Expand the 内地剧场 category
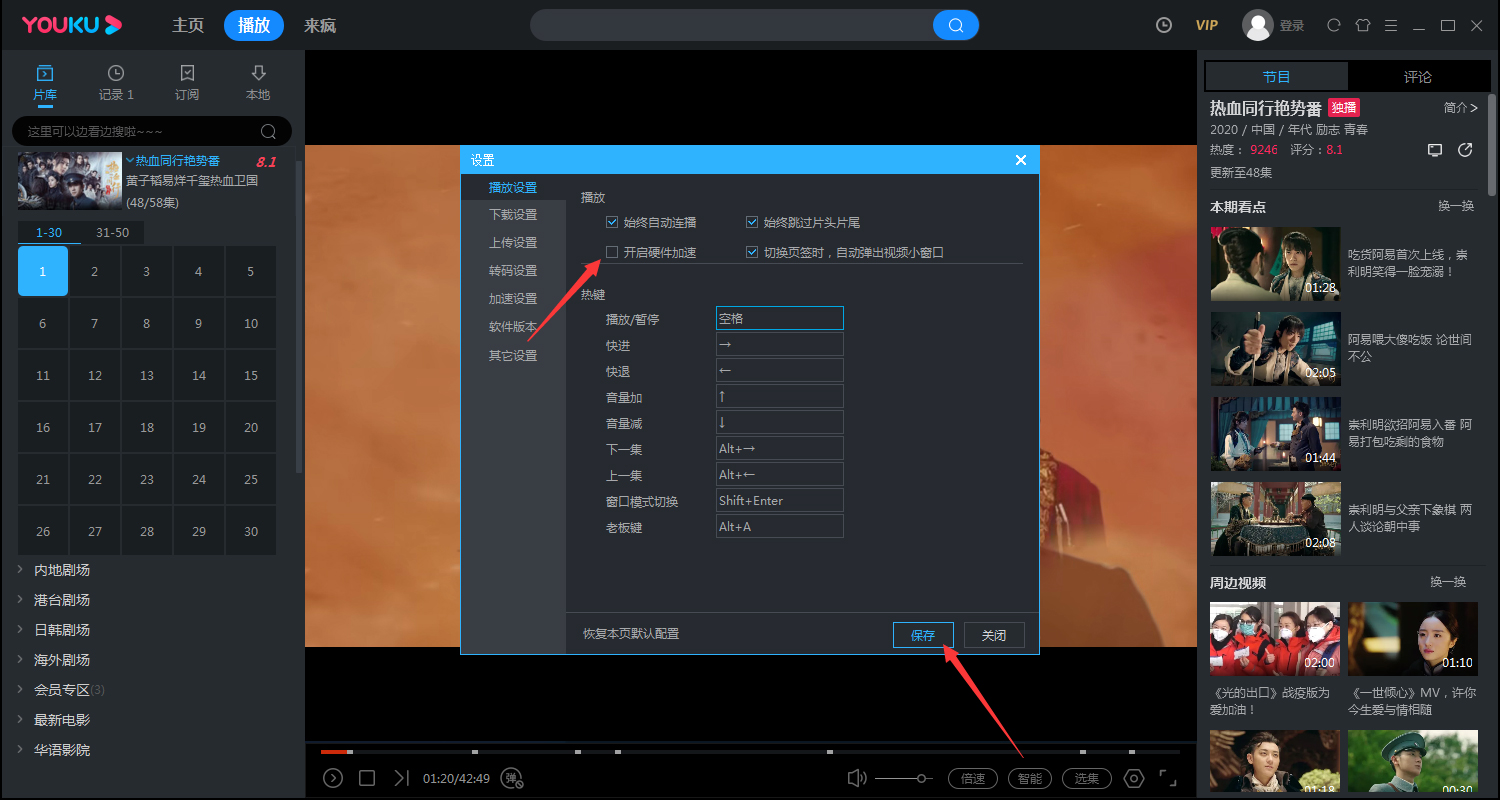Viewport: 1500px width, 800px height. point(60,569)
